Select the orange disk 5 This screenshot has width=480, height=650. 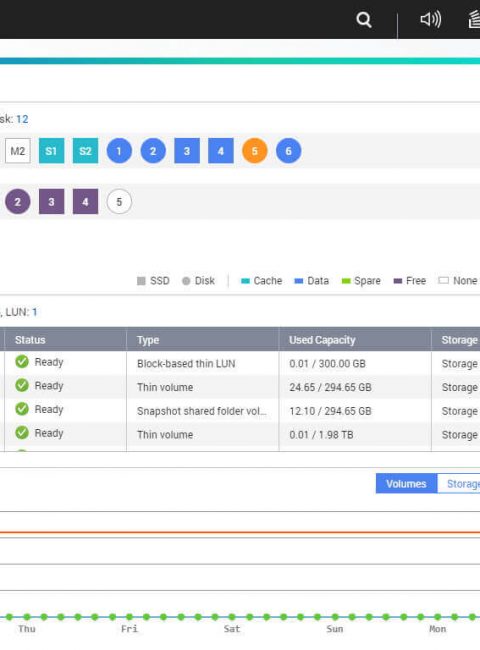[x=255, y=151]
